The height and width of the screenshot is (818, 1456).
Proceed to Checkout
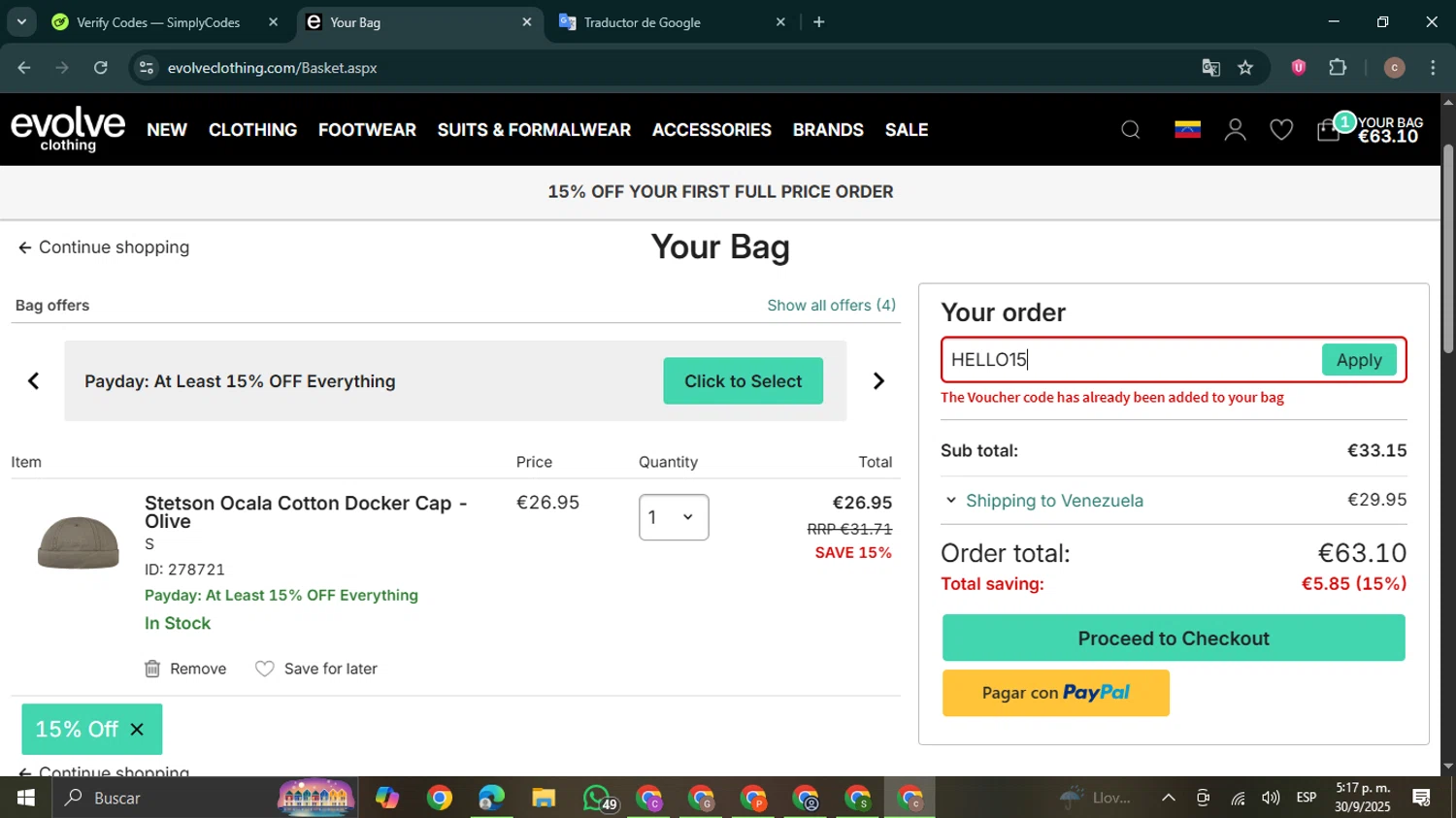tap(1174, 638)
